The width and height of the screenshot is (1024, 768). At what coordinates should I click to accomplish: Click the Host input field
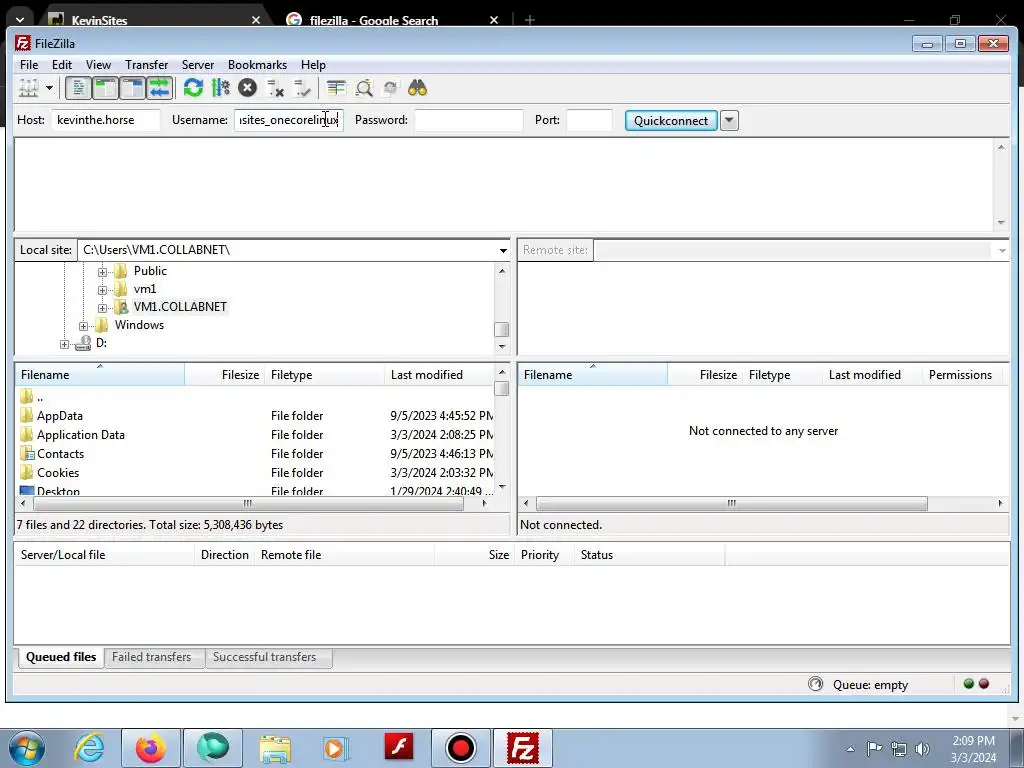pyautogui.click(x=105, y=120)
